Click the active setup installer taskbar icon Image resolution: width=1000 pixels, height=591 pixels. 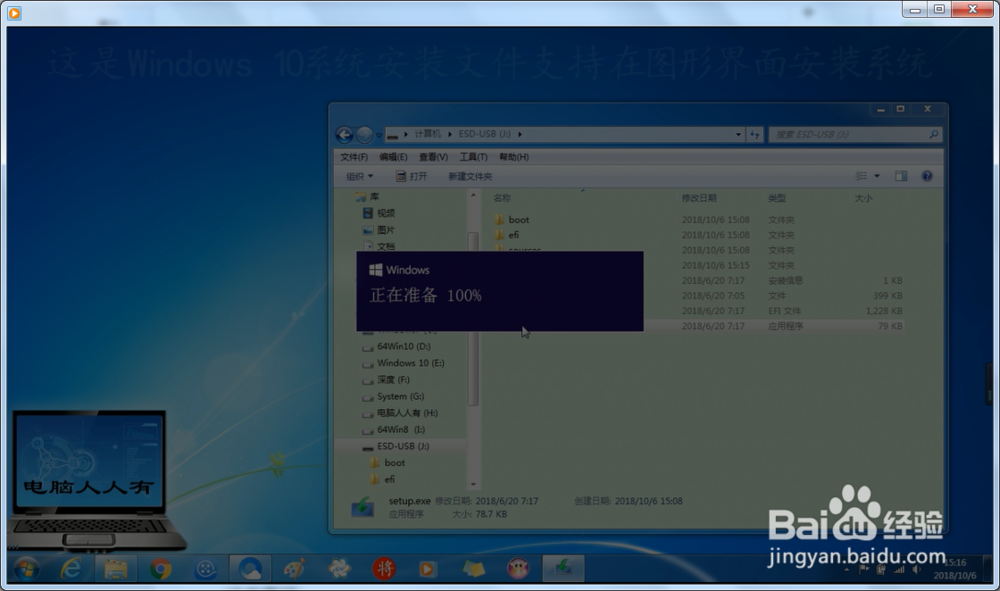(x=563, y=569)
